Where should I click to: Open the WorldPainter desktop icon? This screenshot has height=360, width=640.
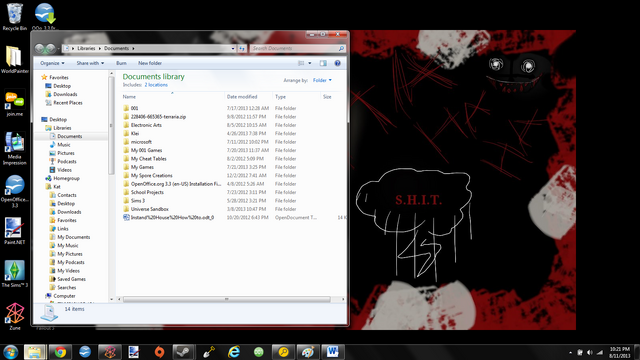click(15, 60)
